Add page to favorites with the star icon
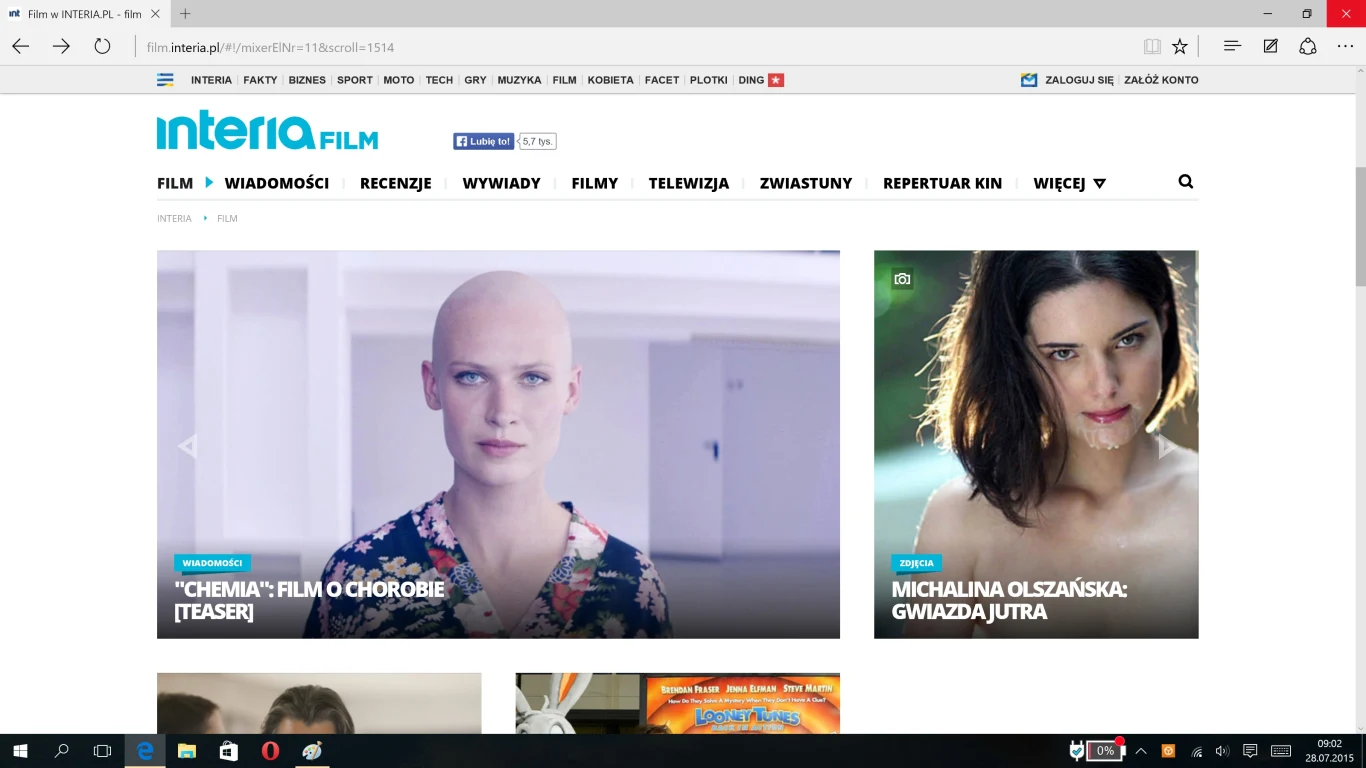The height and width of the screenshot is (768, 1366). [1180, 46]
